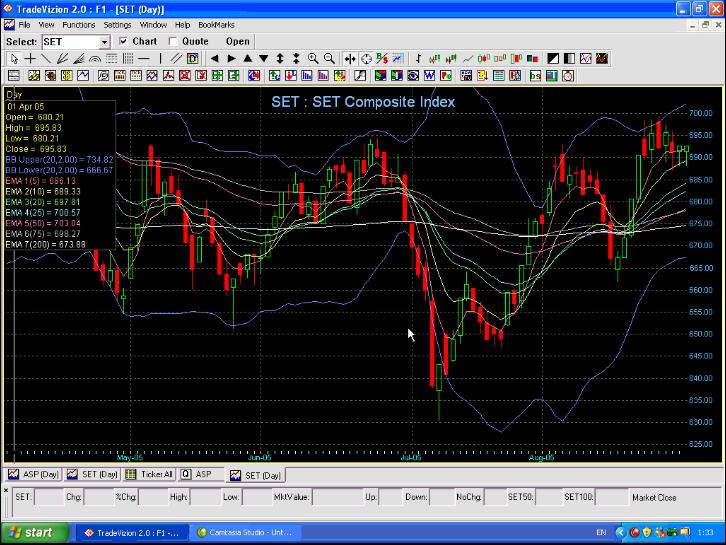Move chart right with right arrow
The width and height of the screenshot is (726, 545).
[x=231, y=59]
